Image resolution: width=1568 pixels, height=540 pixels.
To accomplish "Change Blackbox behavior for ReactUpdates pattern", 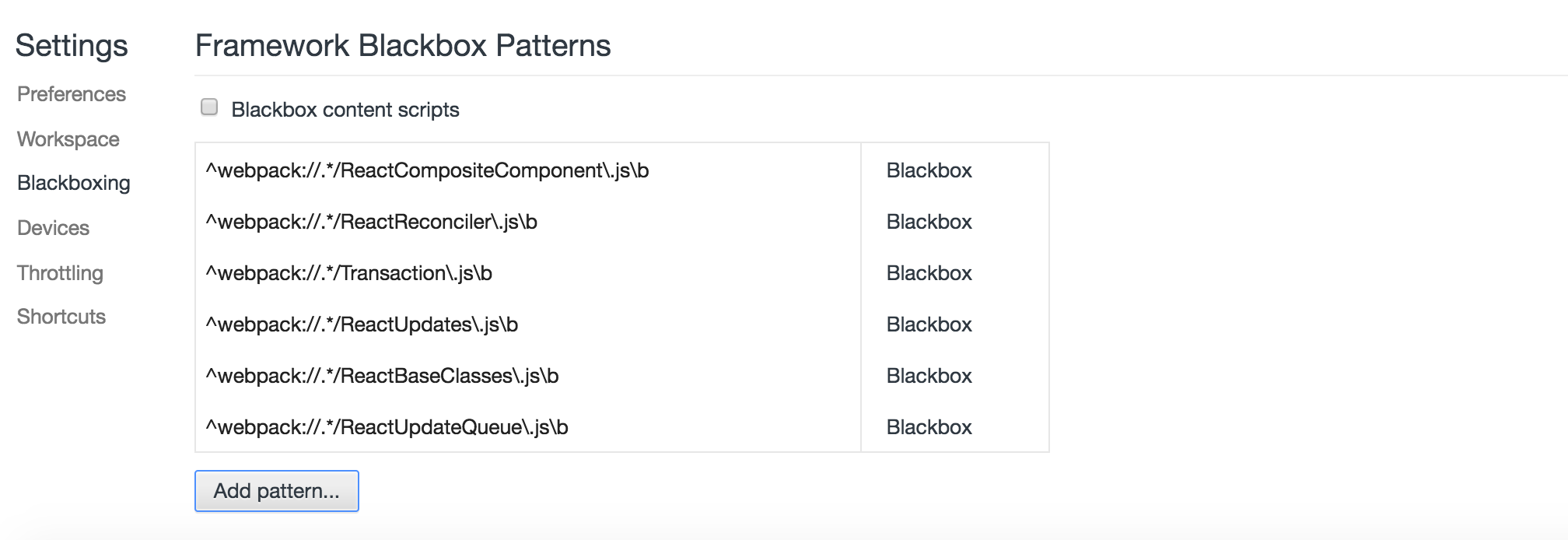I will tap(929, 324).
